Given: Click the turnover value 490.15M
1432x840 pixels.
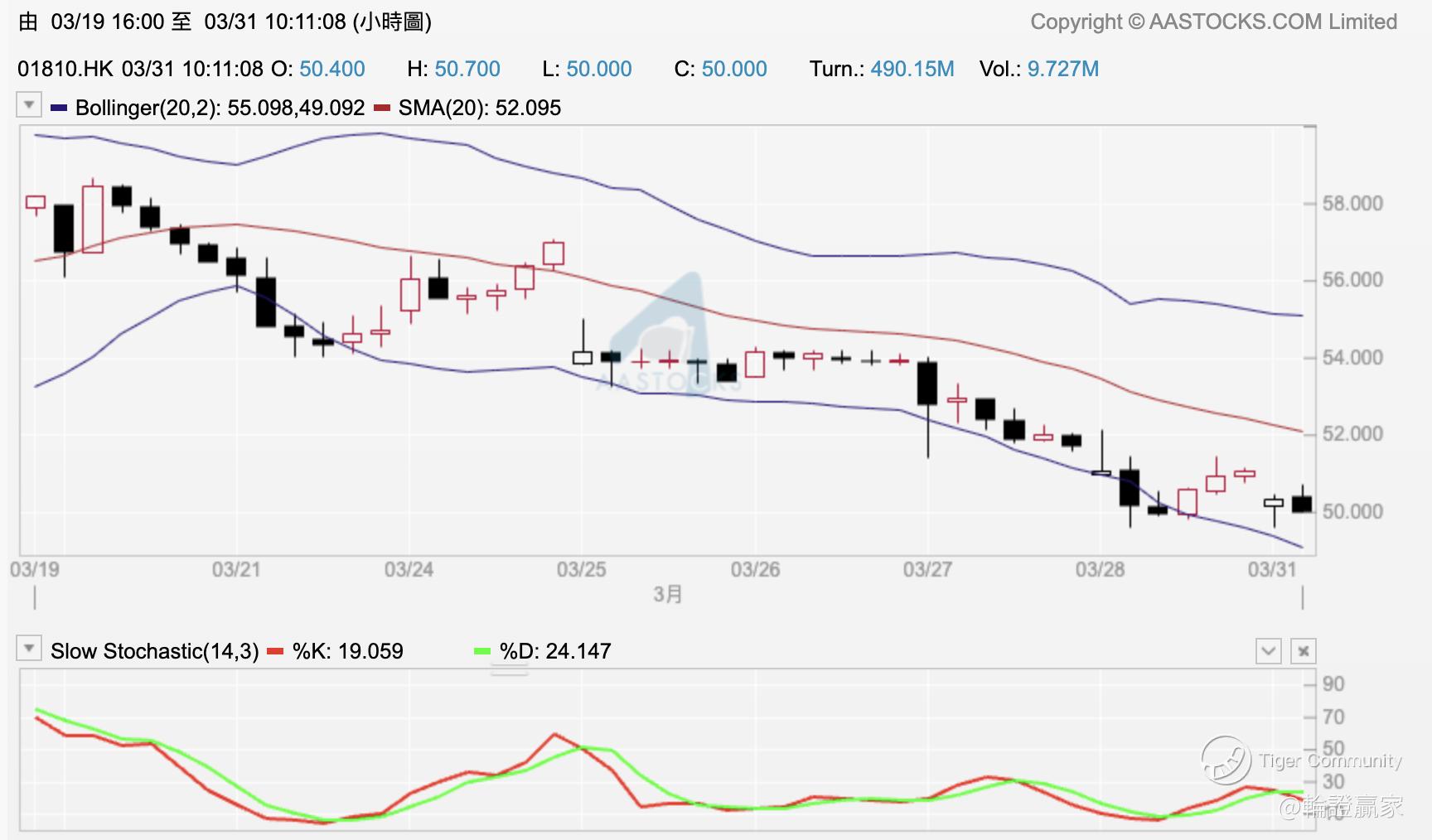Looking at the screenshot, I should pos(912,69).
